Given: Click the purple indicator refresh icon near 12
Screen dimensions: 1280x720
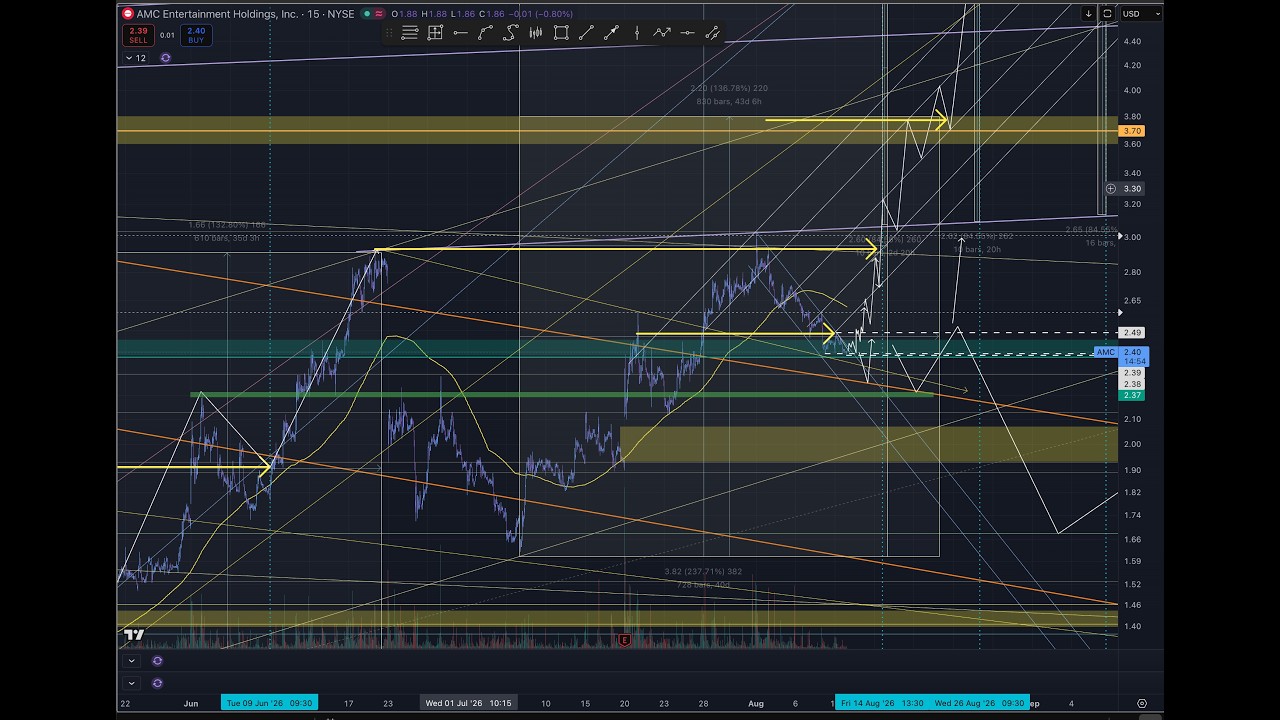Looking at the screenshot, I should tap(165, 58).
